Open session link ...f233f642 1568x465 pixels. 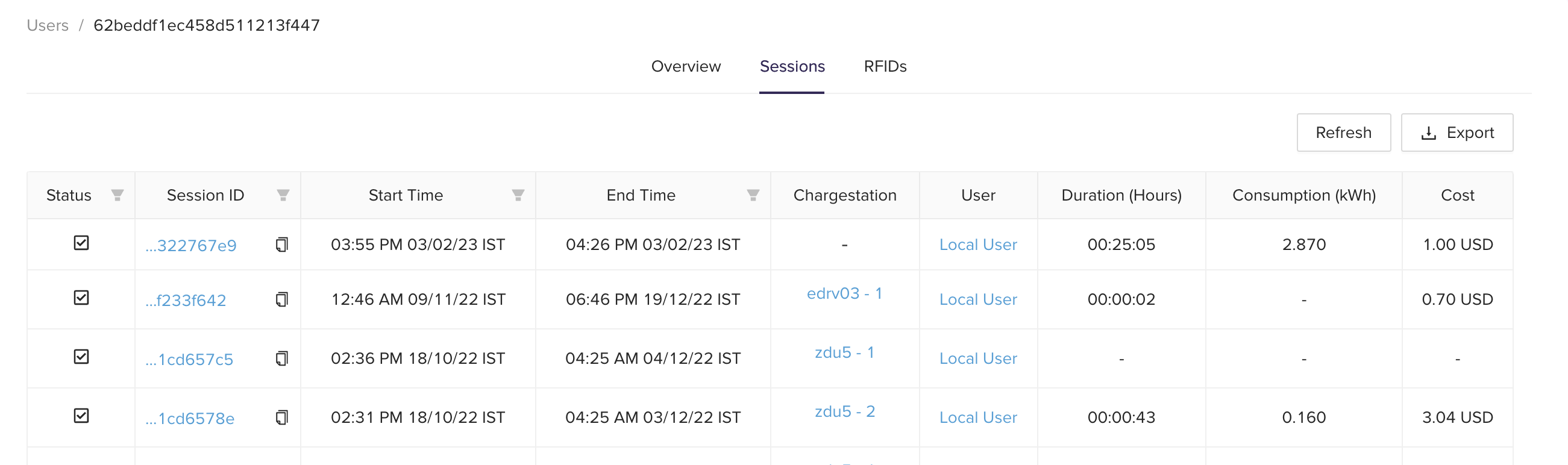pyautogui.click(x=186, y=300)
